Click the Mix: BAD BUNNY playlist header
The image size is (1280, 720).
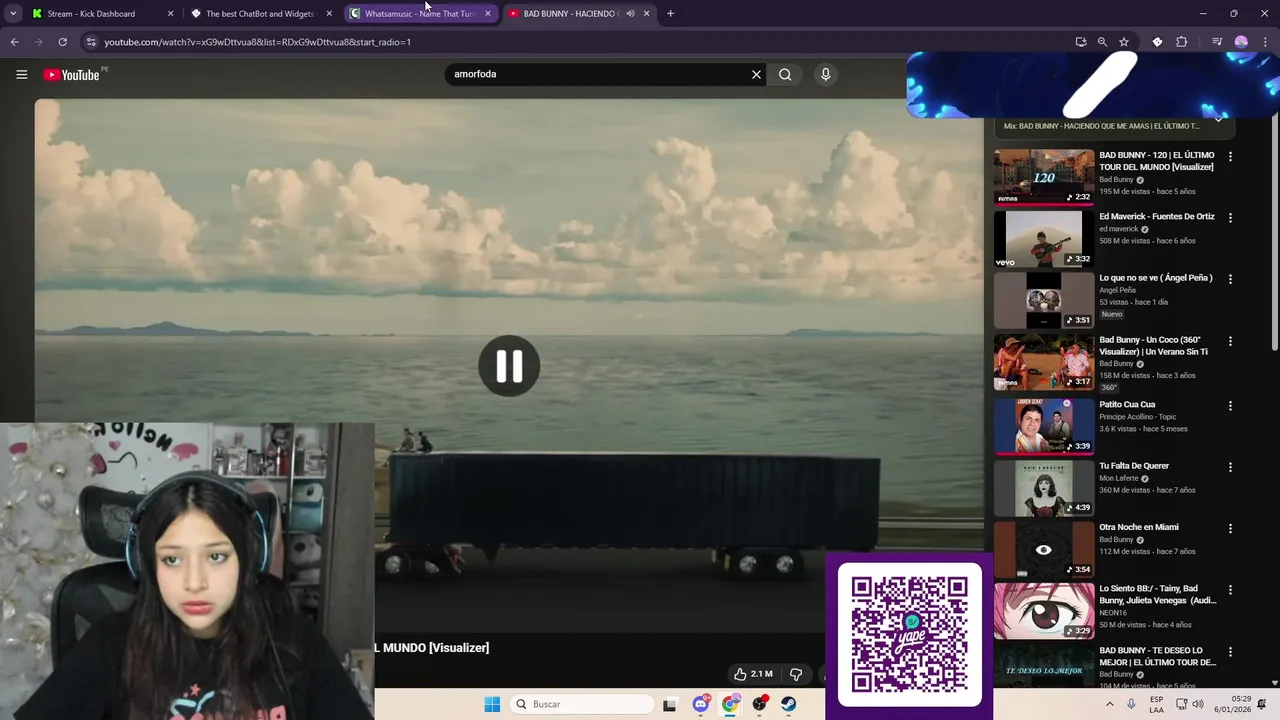click(x=1101, y=126)
